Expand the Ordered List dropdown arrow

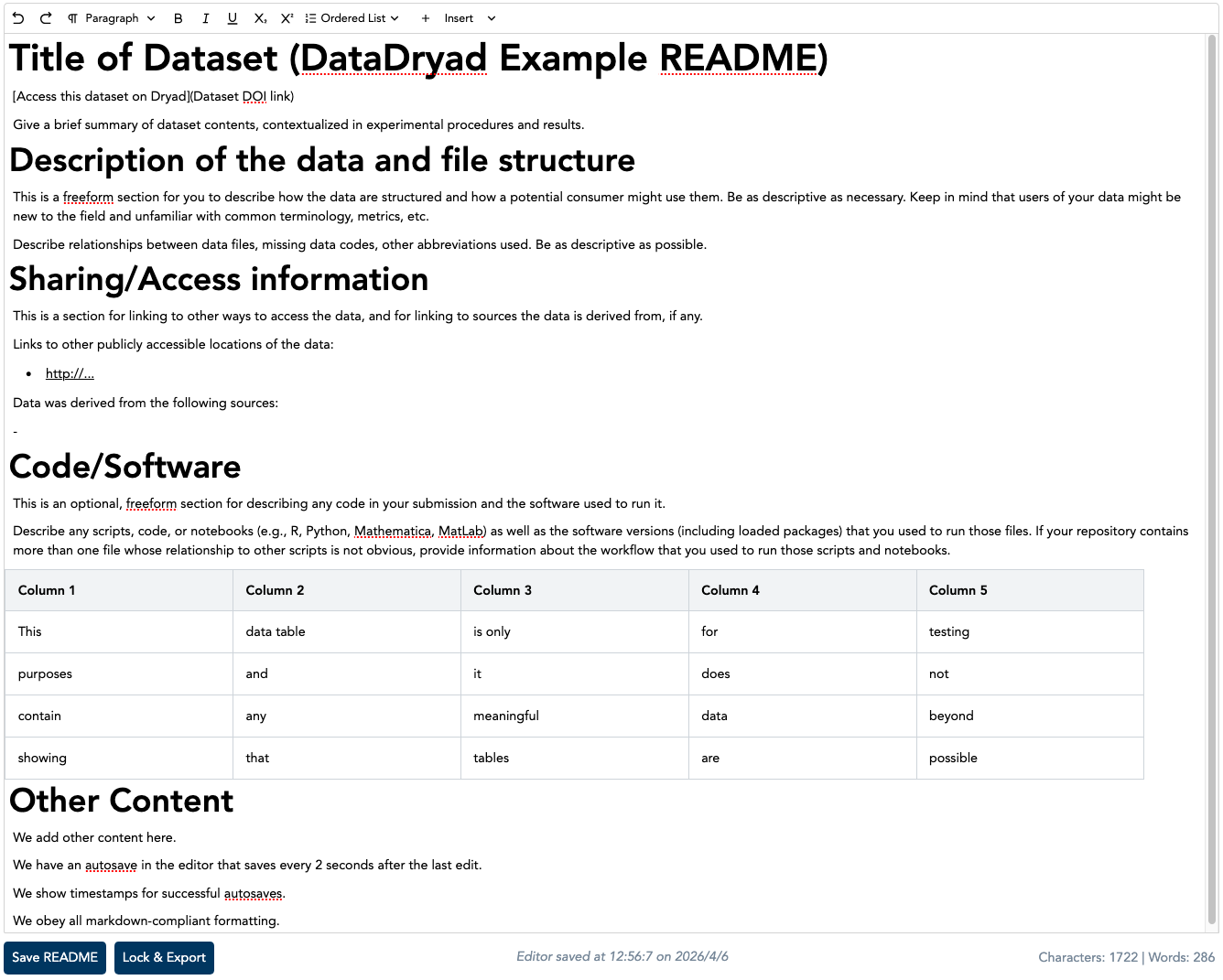coord(395,18)
